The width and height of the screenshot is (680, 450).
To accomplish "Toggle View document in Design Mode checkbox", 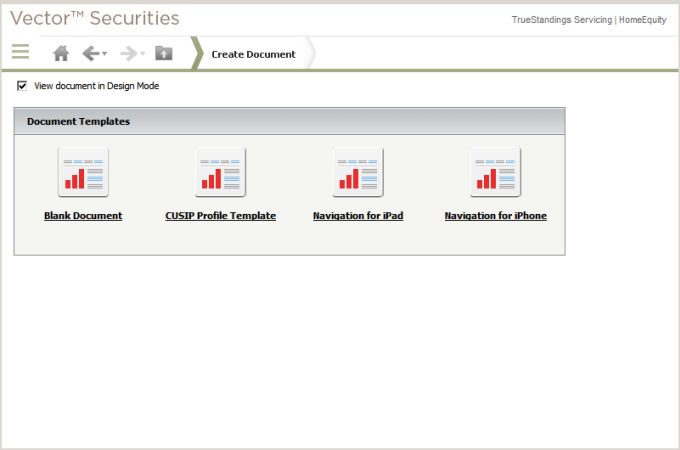I will (x=22, y=86).
